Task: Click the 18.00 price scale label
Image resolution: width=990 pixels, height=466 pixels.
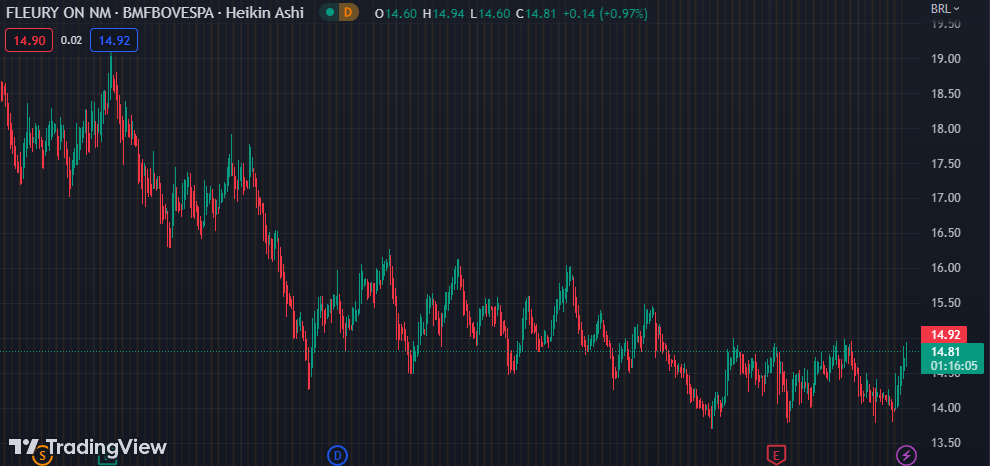Action: point(945,129)
